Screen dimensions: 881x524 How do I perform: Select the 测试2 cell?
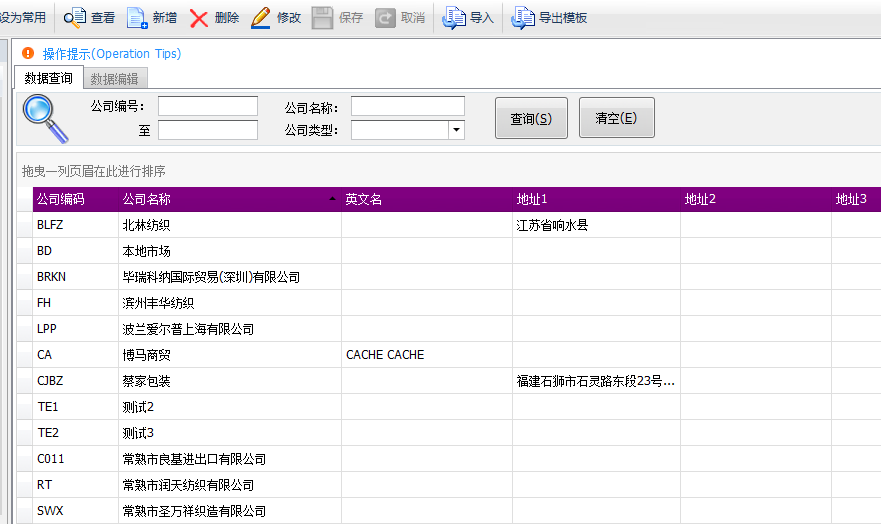pyautogui.click(x=230, y=407)
